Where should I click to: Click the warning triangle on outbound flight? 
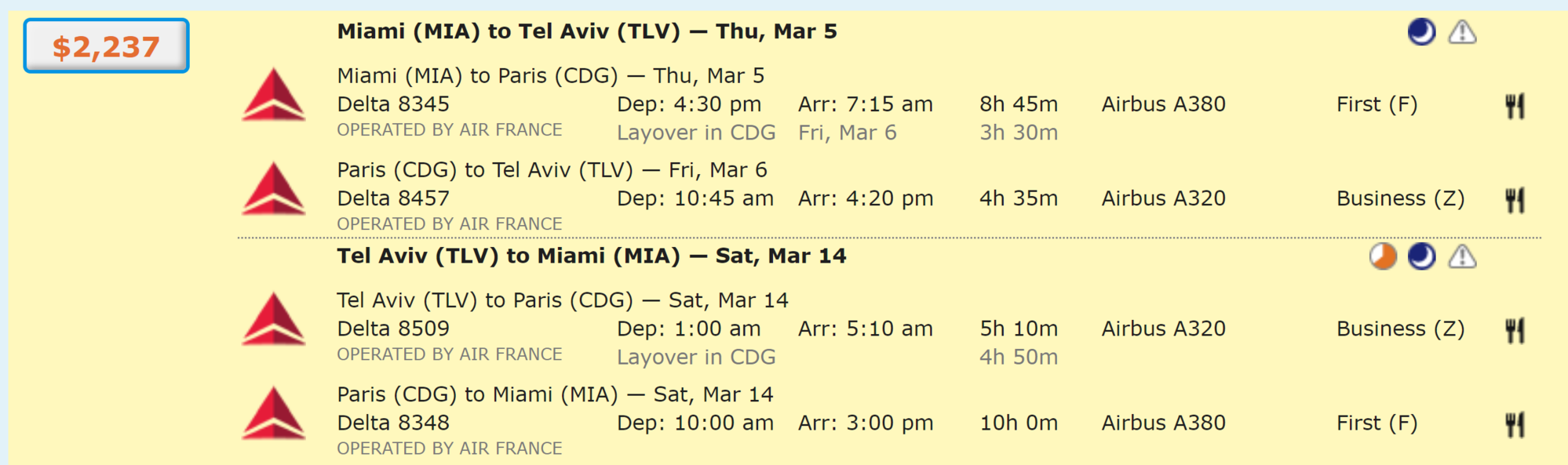[x=1462, y=32]
